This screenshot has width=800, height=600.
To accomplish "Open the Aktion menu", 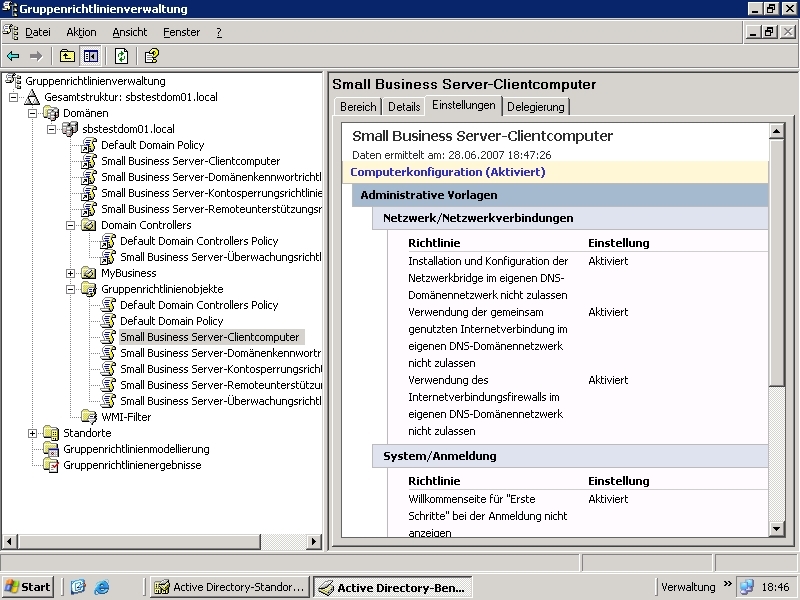I will pos(81,32).
